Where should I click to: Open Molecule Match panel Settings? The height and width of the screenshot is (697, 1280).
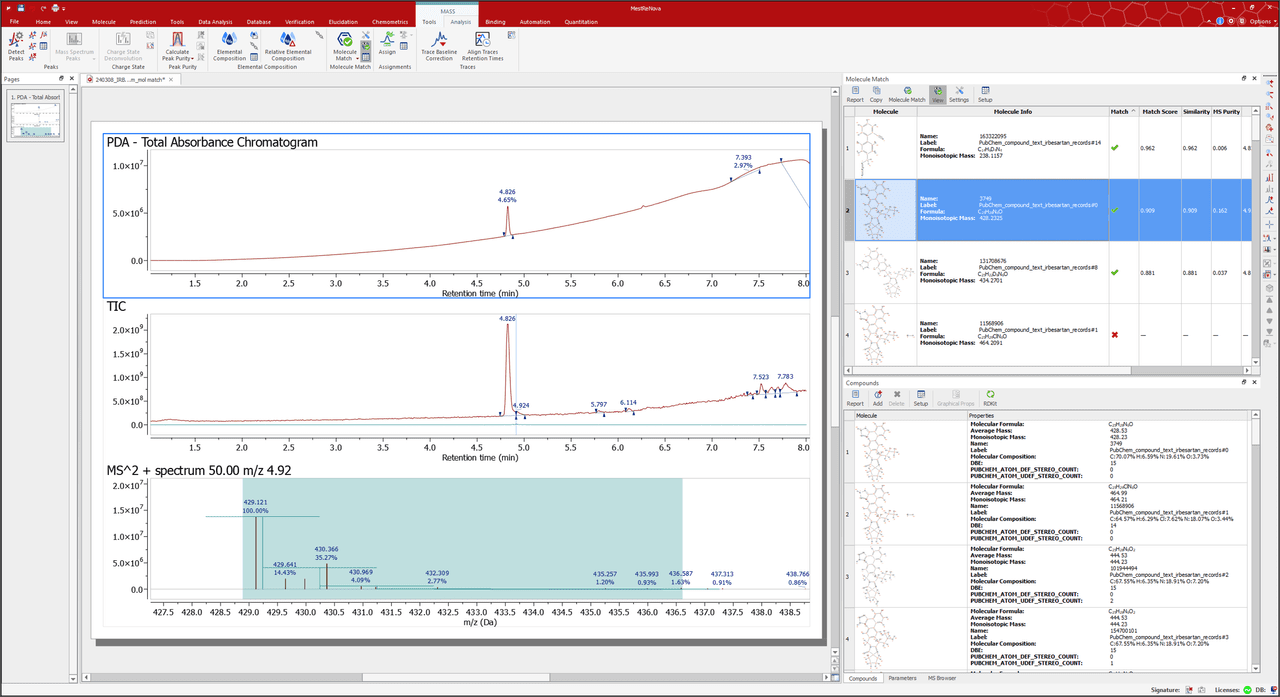coord(959,94)
